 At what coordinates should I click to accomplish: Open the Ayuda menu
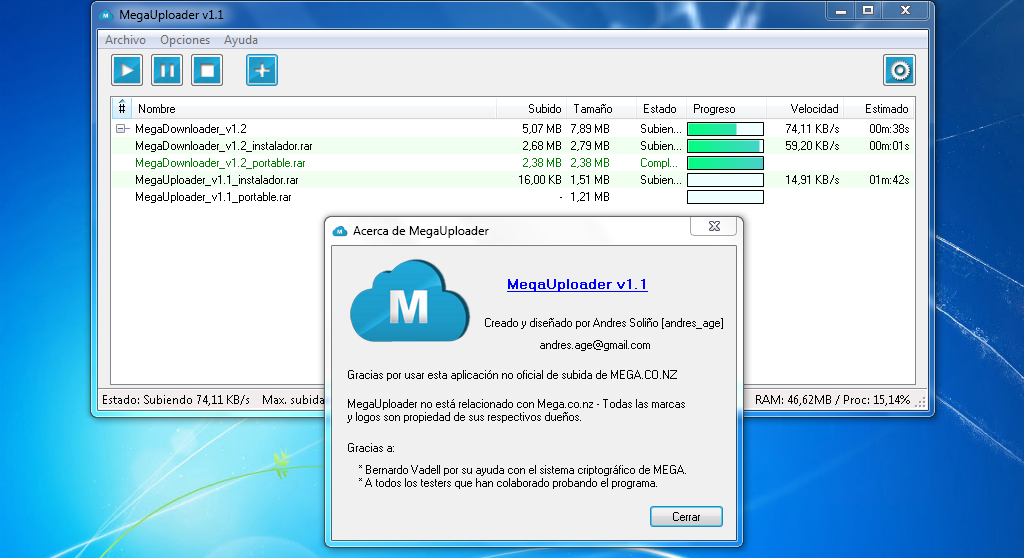241,40
